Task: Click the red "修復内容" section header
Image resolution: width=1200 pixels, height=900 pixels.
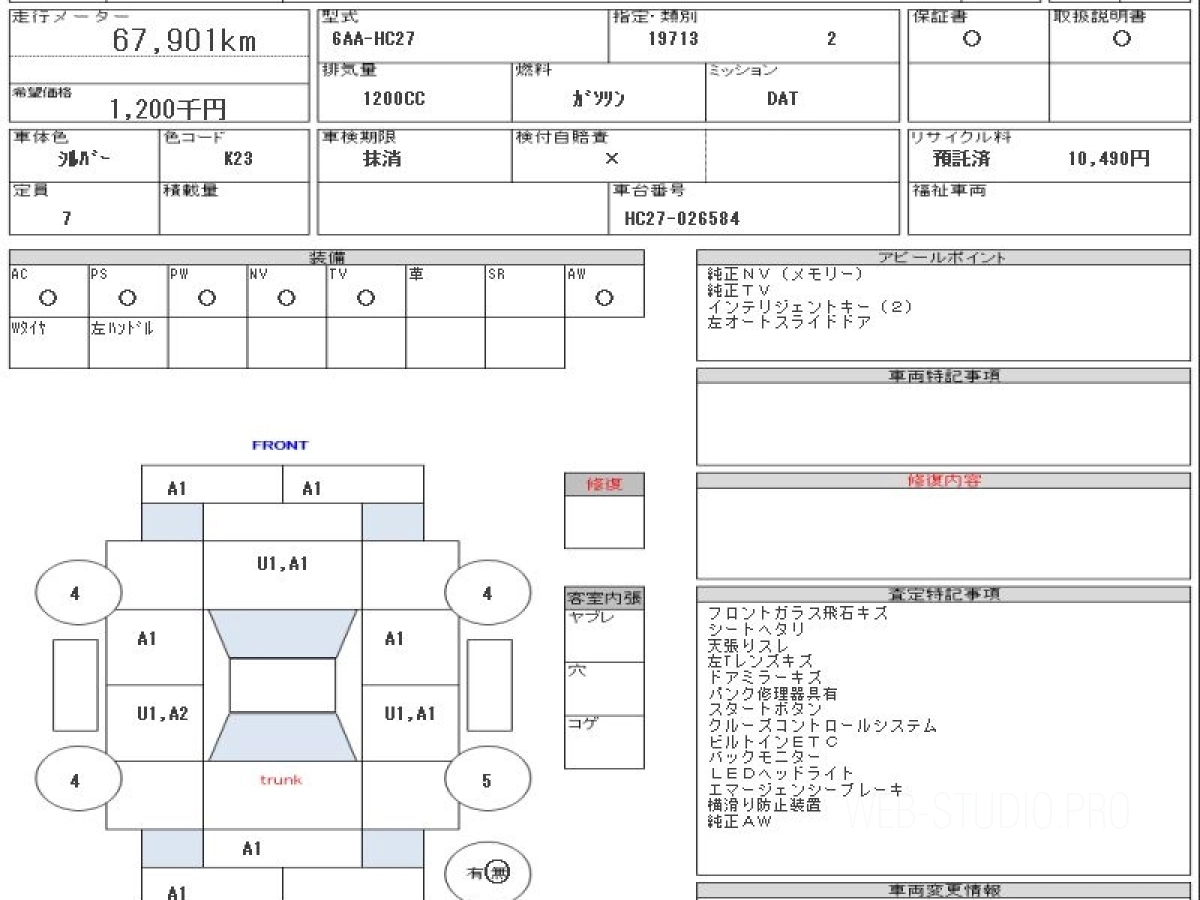Action: pyautogui.click(x=944, y=481)
